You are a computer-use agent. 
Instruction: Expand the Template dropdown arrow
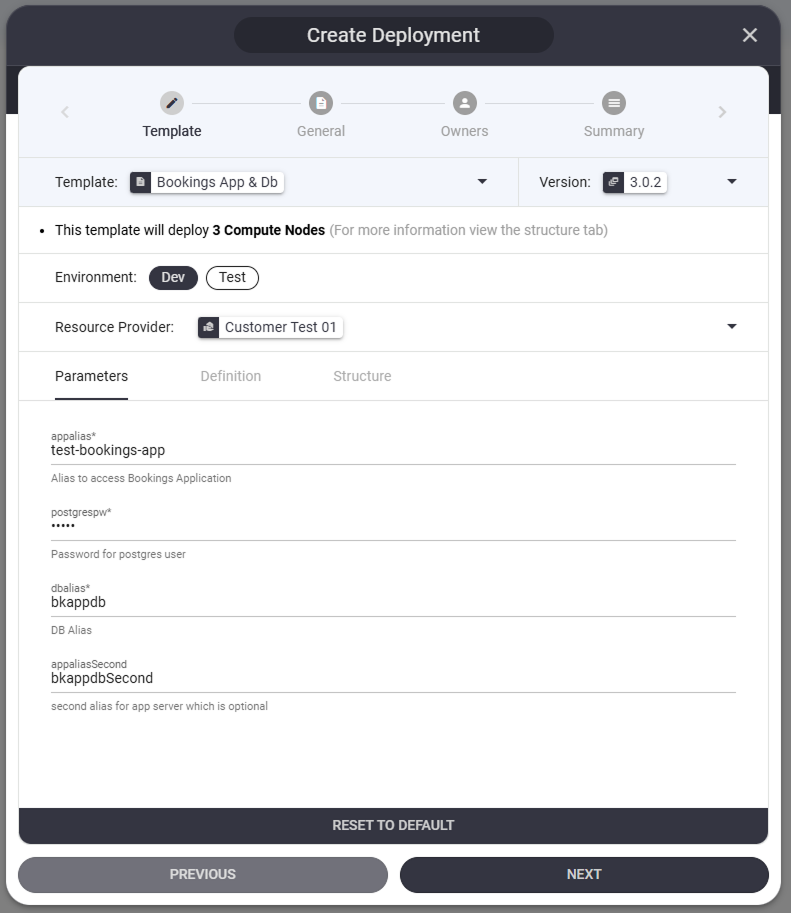click(482, 182)
